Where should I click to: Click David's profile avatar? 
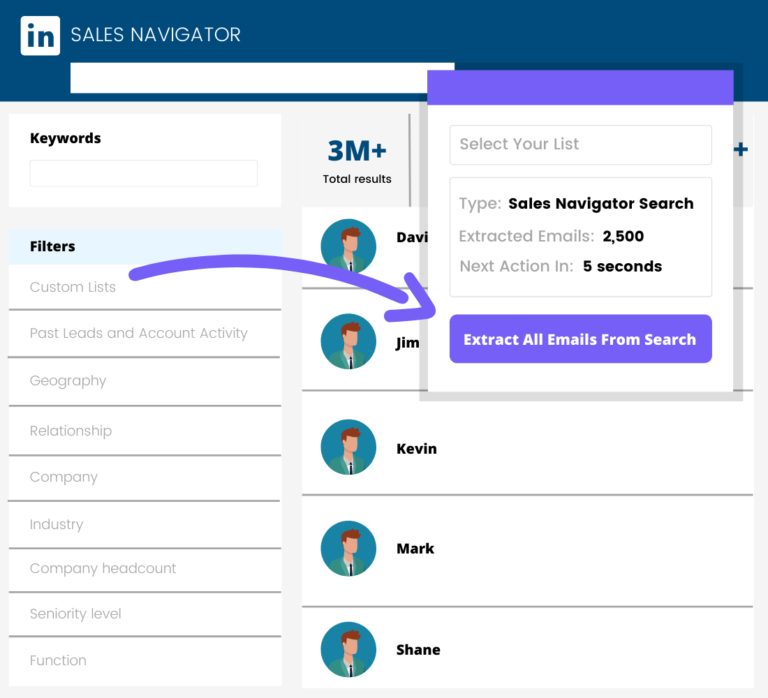348,246
